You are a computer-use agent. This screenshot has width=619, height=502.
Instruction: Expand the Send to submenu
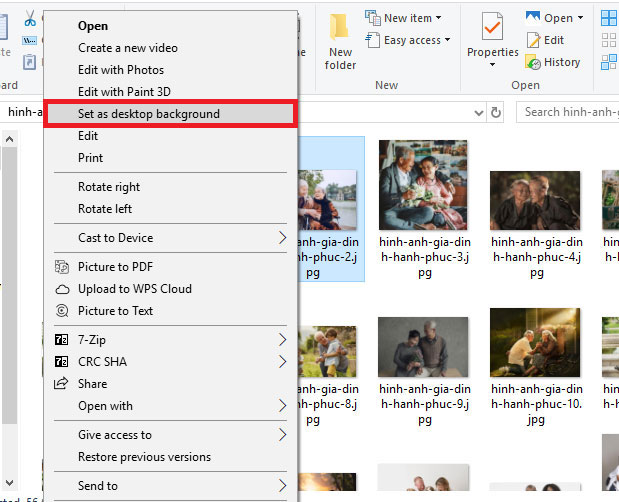283,486
